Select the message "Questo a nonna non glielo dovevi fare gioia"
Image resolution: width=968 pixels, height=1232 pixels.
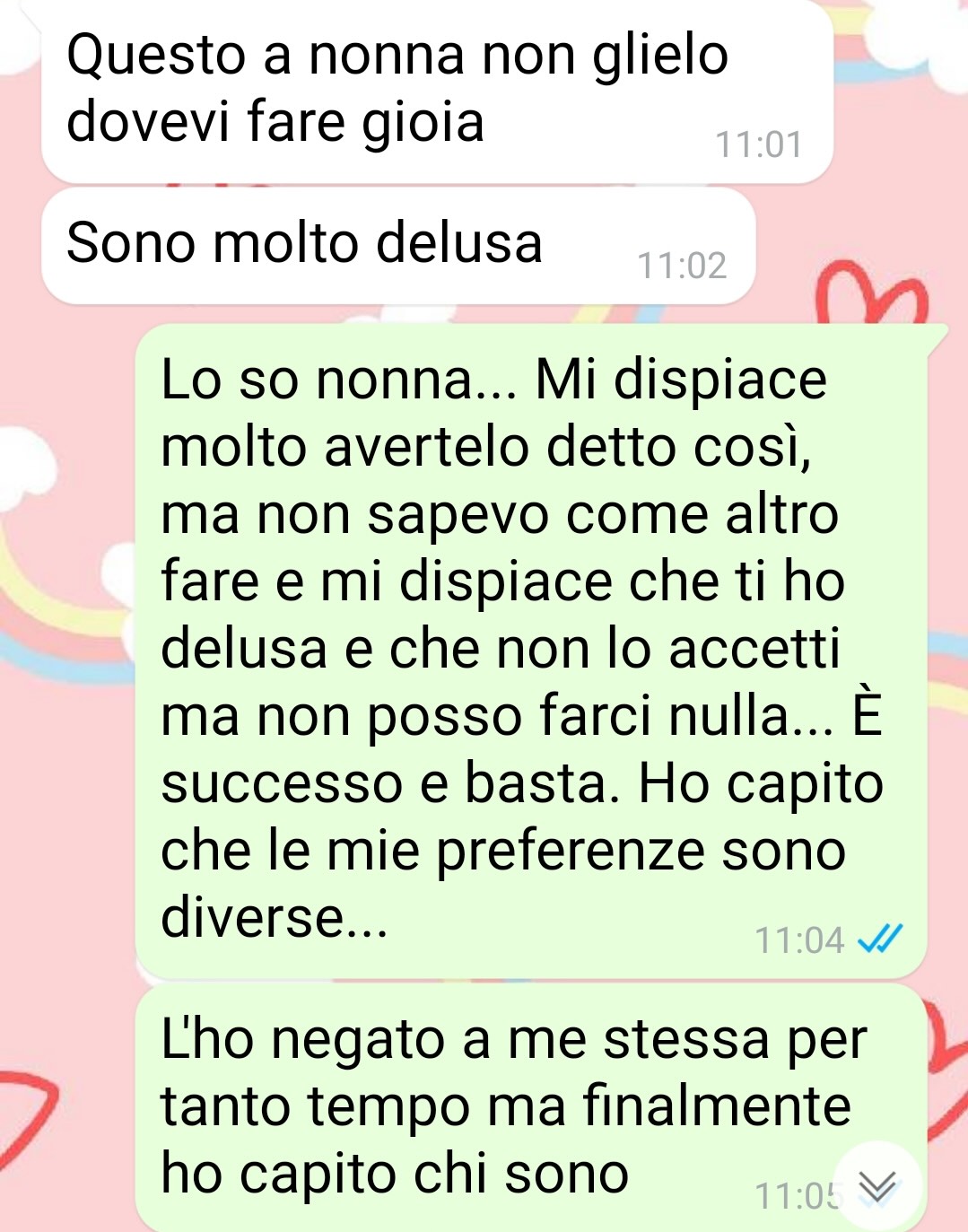(x=437, y=92)
